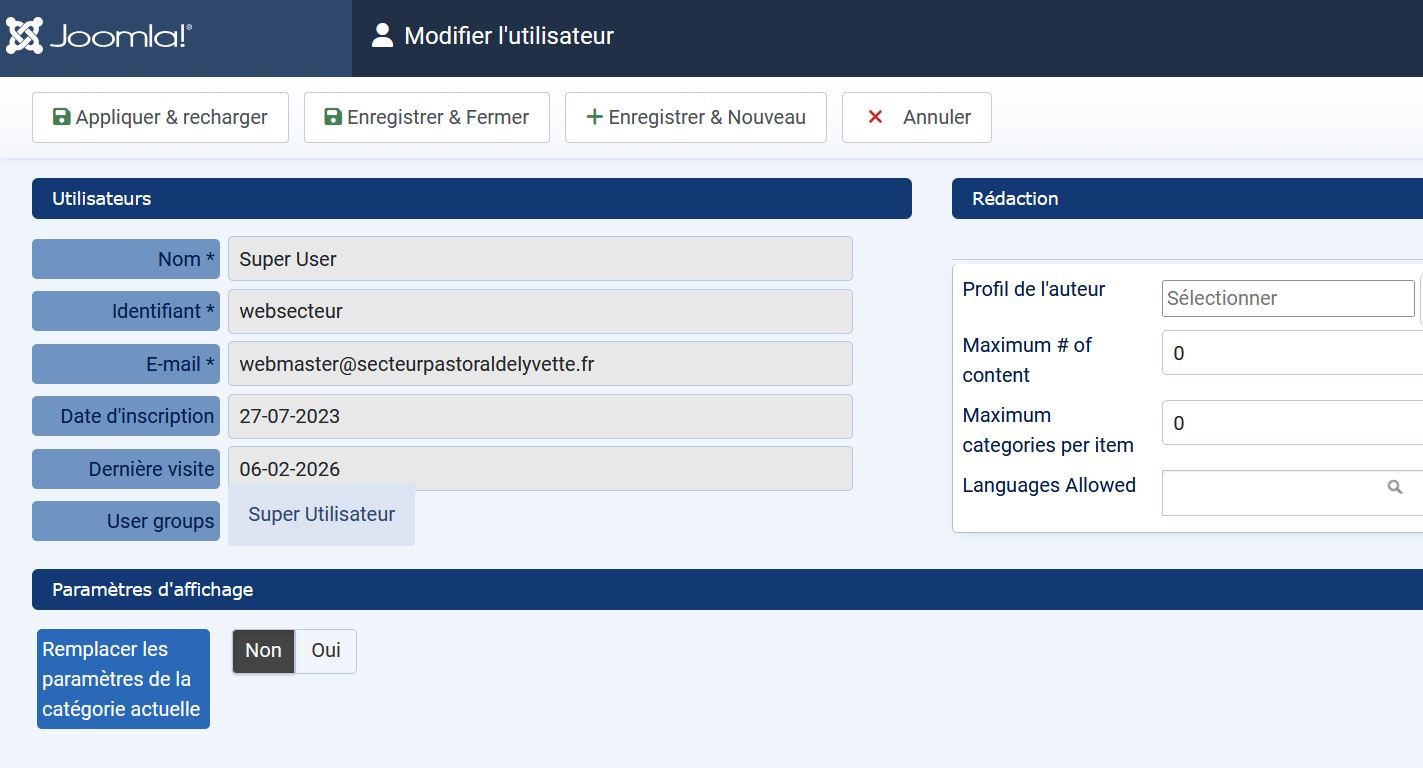Click the user icon beside Modifier l'utilisateur
The width and height of the screenshot is (1423, 768).
click(x=382, y=36)
